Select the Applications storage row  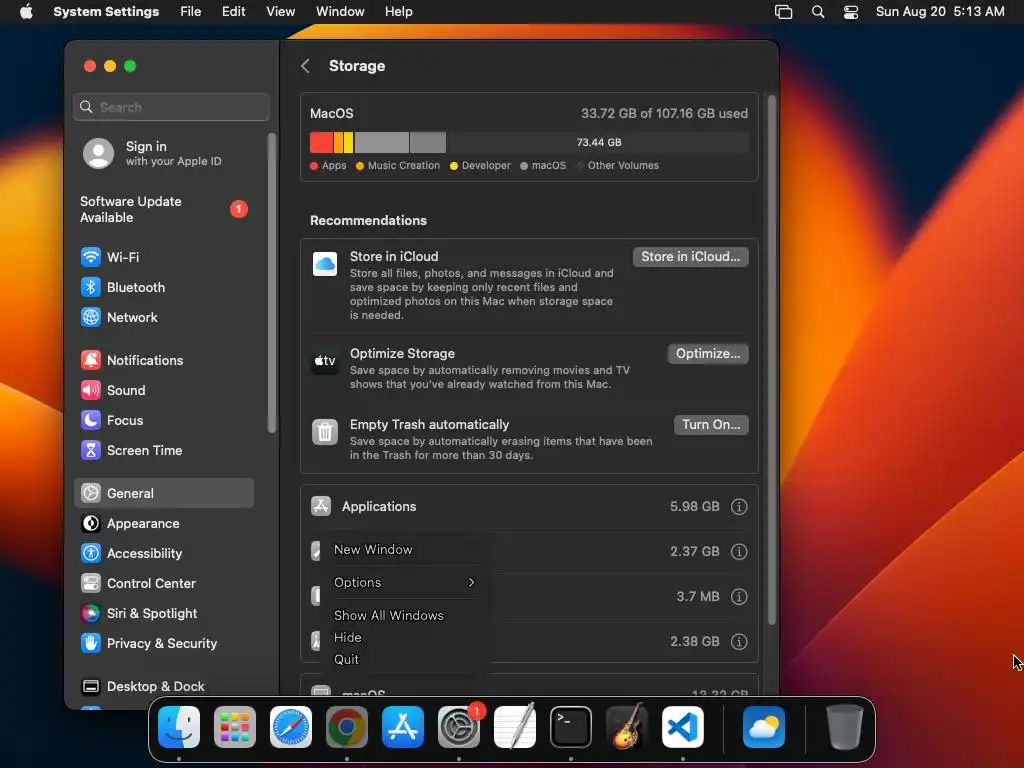point(530,507)
